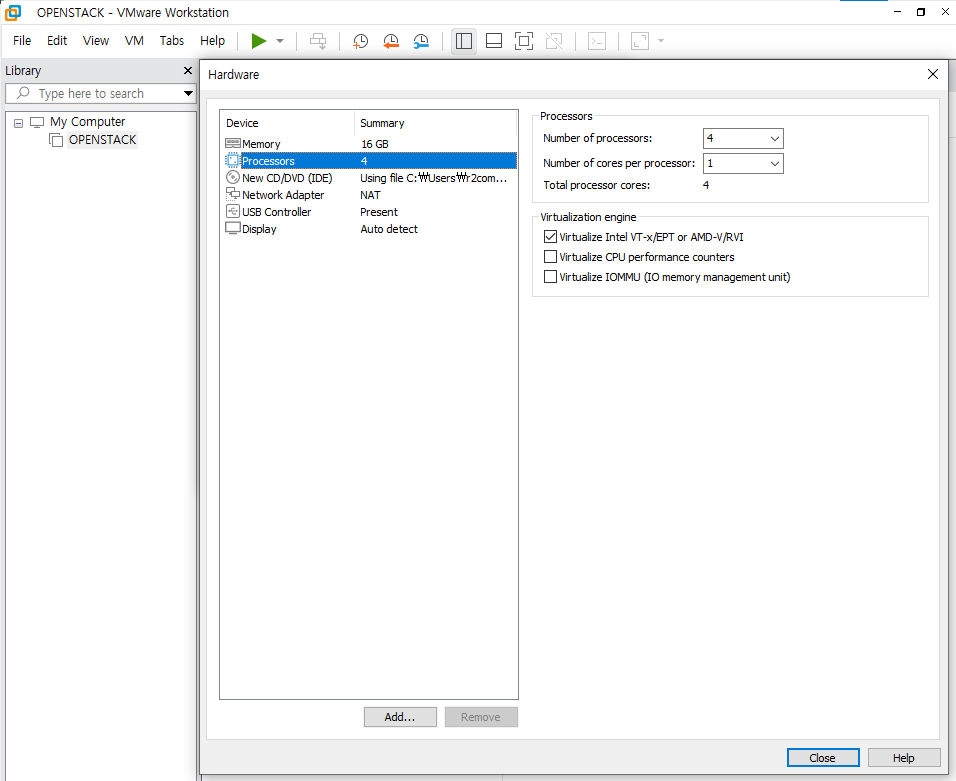Click the VMware Workstation app icon in the title bar
Image resolution: width=956 pixels, height=781 pixels.
[13, 12]
